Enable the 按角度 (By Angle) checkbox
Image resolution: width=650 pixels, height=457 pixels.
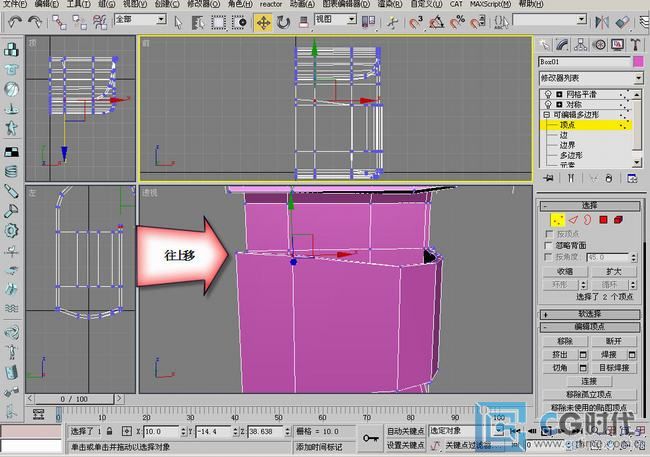pyautogui.click(x=548, y=257)
